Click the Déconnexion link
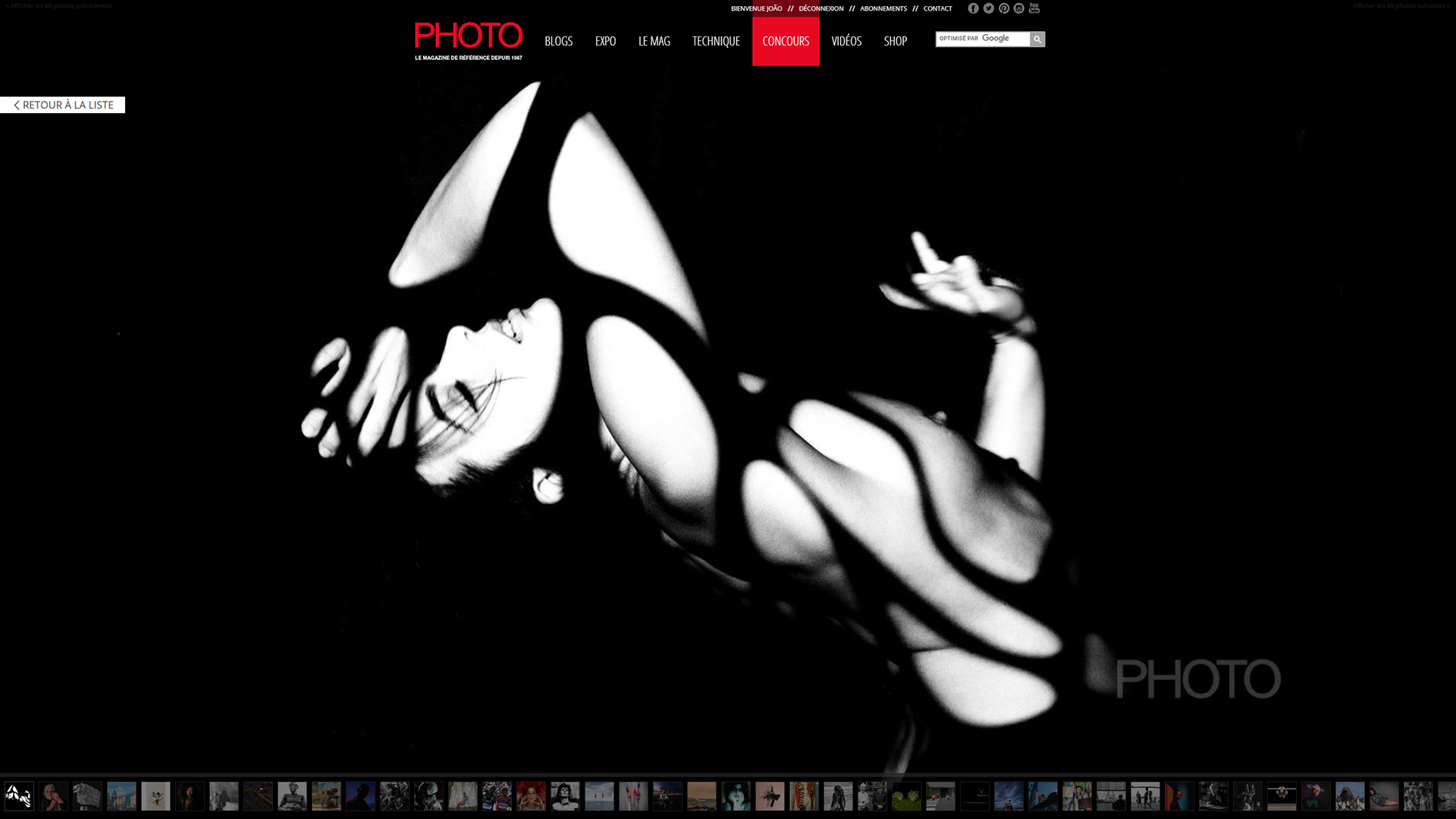Viewport: 1456px width, 819px height. click(821, 9)
